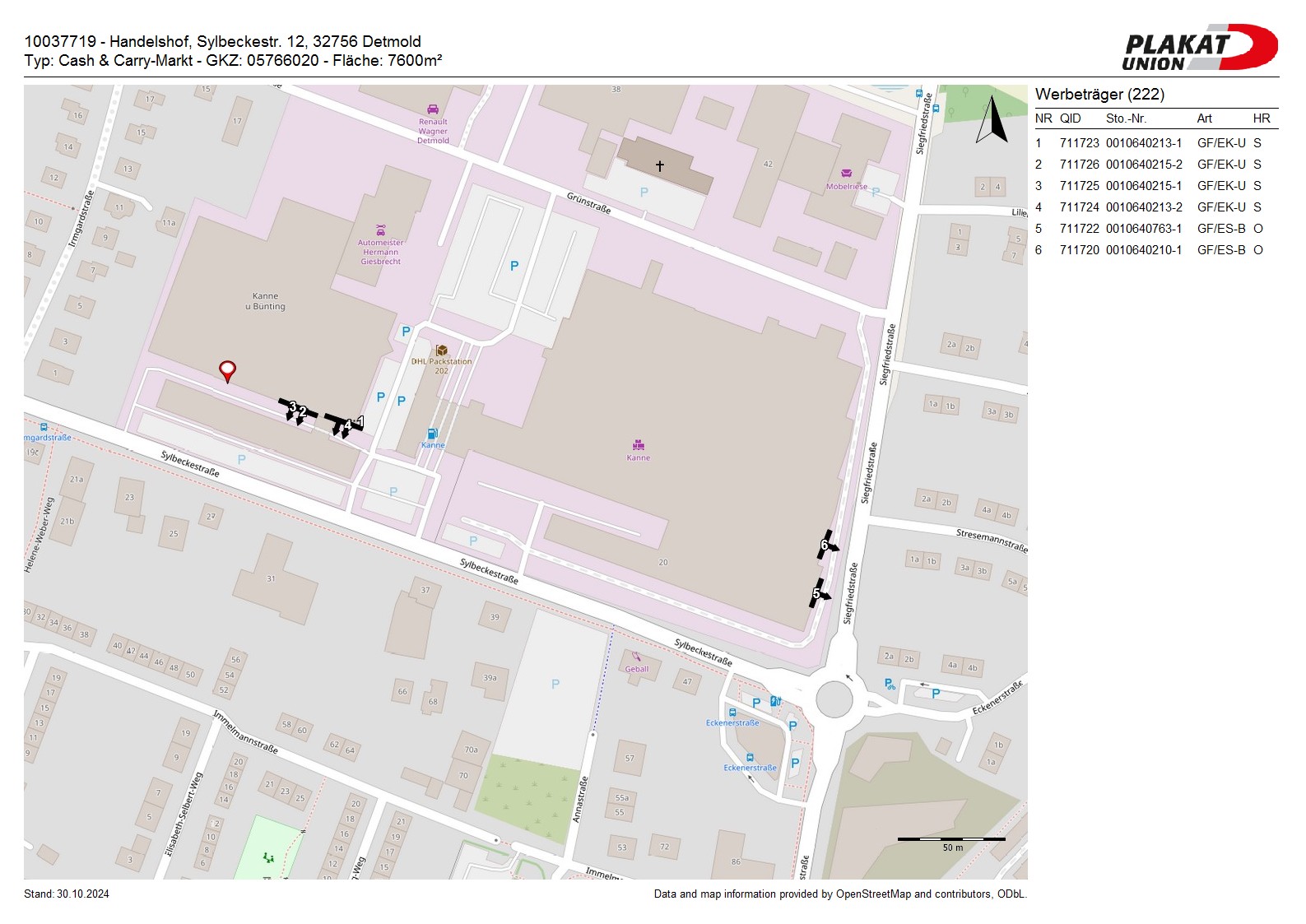Click the Kanne u Bunting building label

(x=265, y=301)
